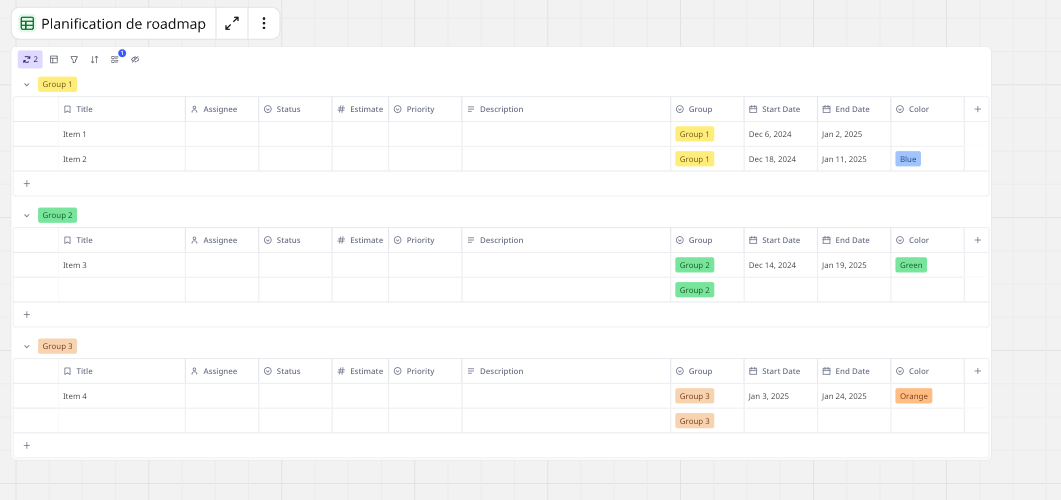Click start date Dec 18, 2024
Viewport: 1061px width, 500px height.
click(x=772, y=159)
